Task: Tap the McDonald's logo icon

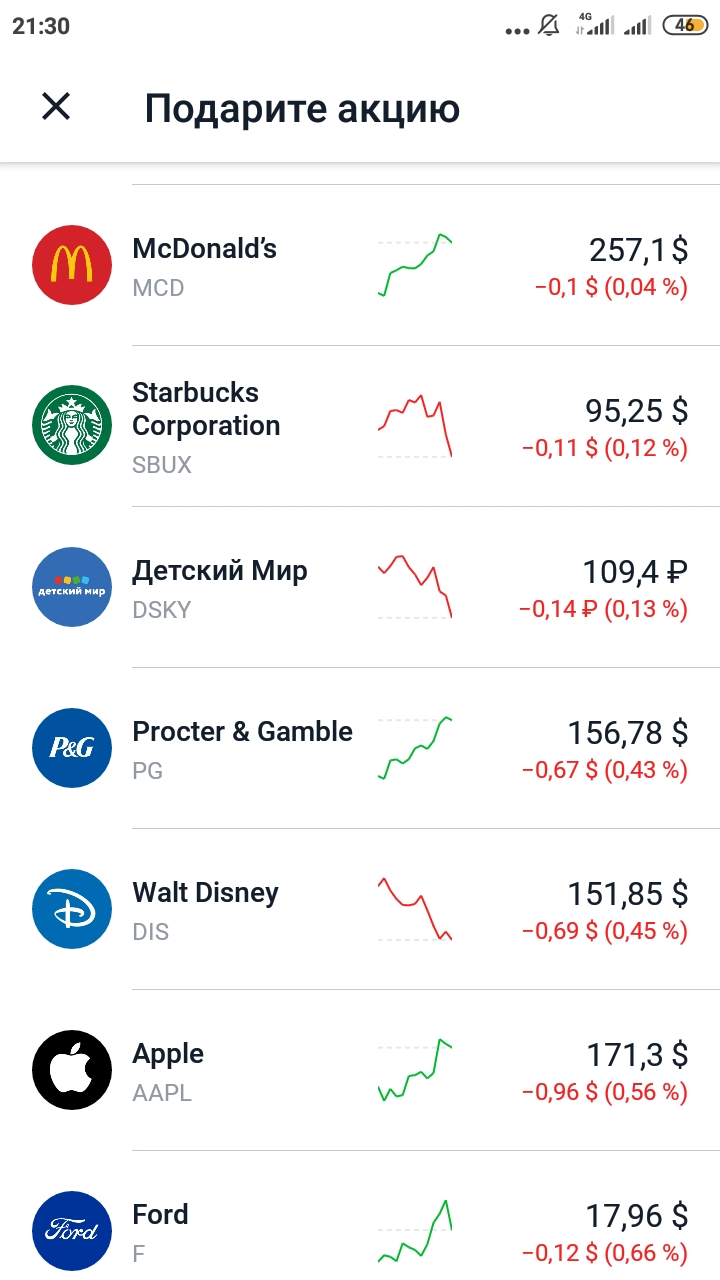Action: click(72, 265)
